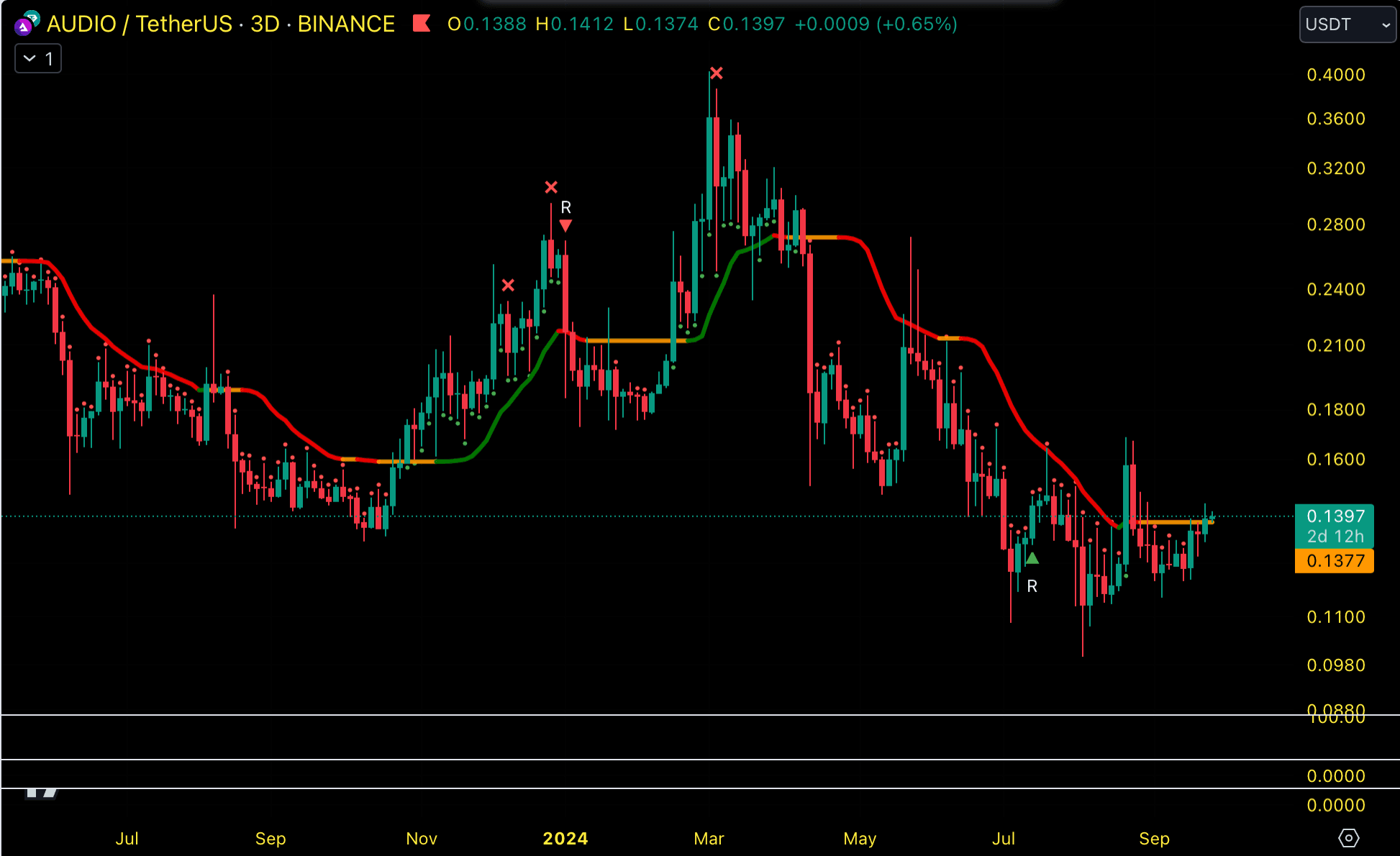Image resolution: width=1400 pixels, height=856 pixels.
Task: Click the 0.3600 price axis label
Action: (1336, 119)
